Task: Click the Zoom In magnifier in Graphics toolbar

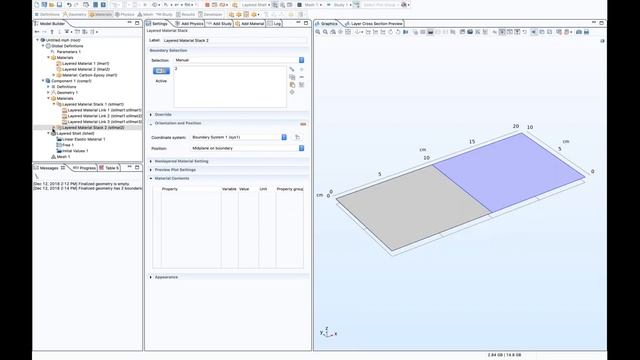Action: pyautogui.click(x=318, y=32)
